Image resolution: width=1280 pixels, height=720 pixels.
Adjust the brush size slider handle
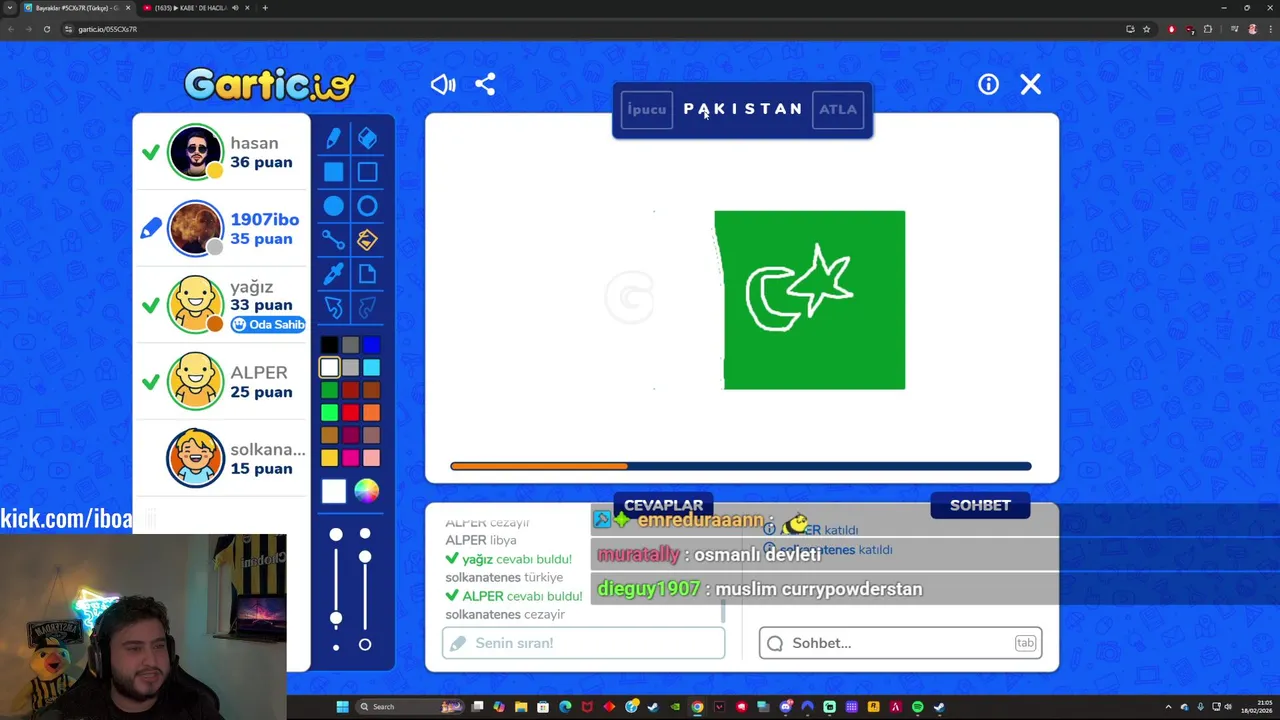coord(336,619)
